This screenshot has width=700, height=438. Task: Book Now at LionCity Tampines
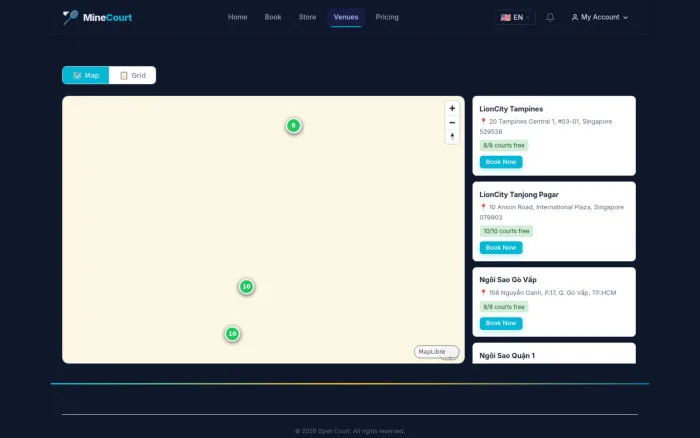tap(501, 162)
